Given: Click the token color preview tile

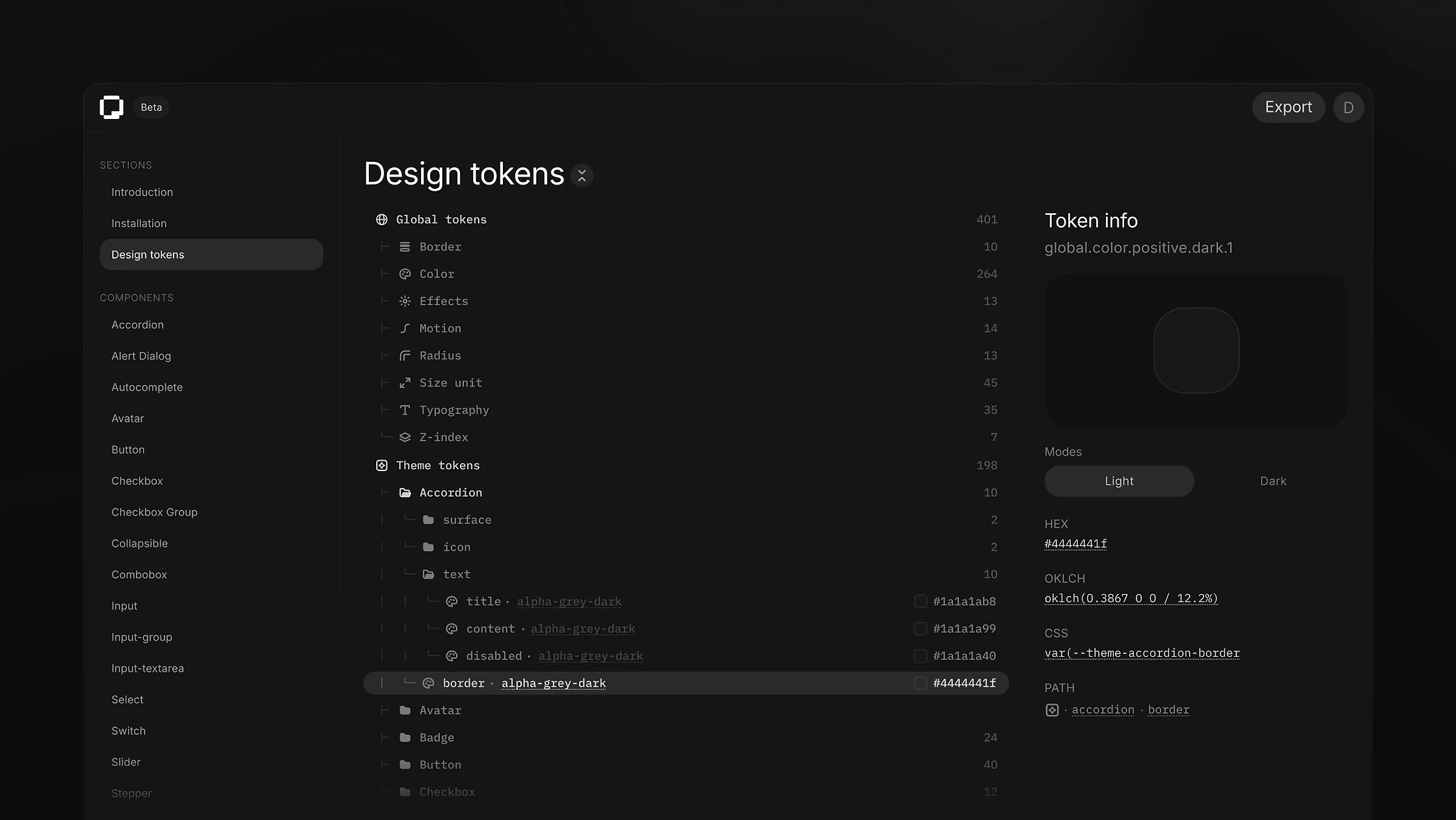Looking at the screenshot, I should tap(1196, 350).
